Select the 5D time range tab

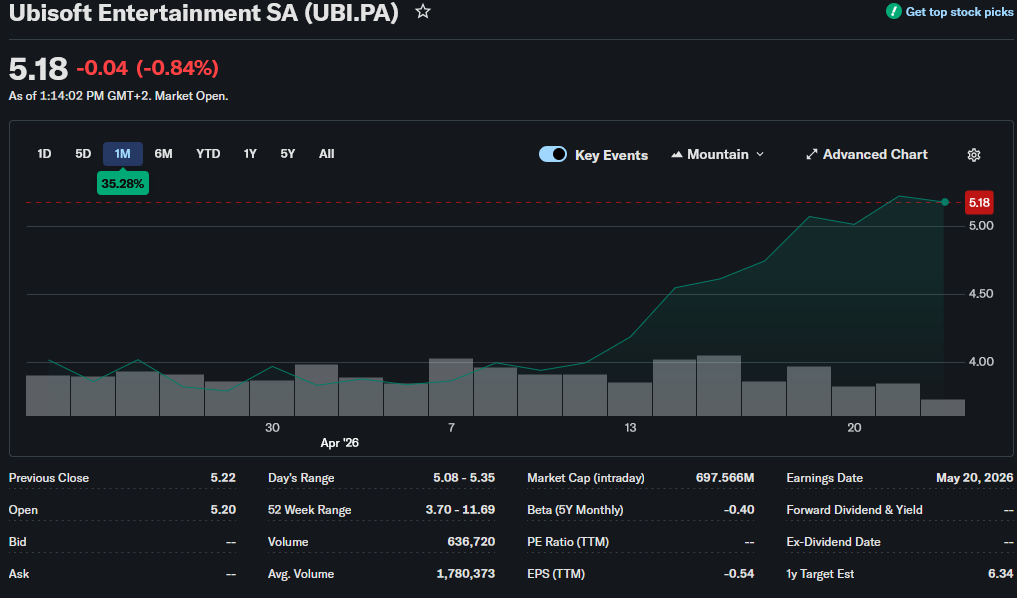83,154
